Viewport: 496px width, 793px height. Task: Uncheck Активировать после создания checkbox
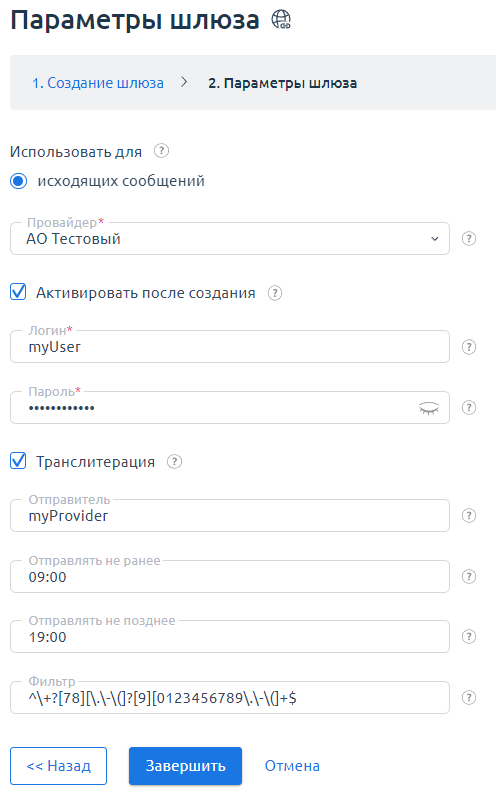coord(18,292)
